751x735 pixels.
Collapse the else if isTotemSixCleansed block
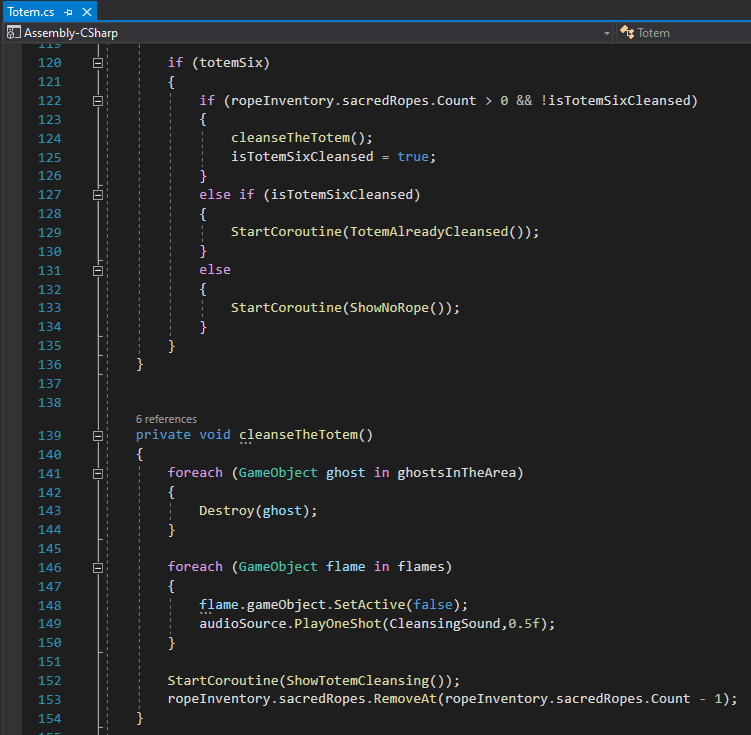[x=98, y=195]
